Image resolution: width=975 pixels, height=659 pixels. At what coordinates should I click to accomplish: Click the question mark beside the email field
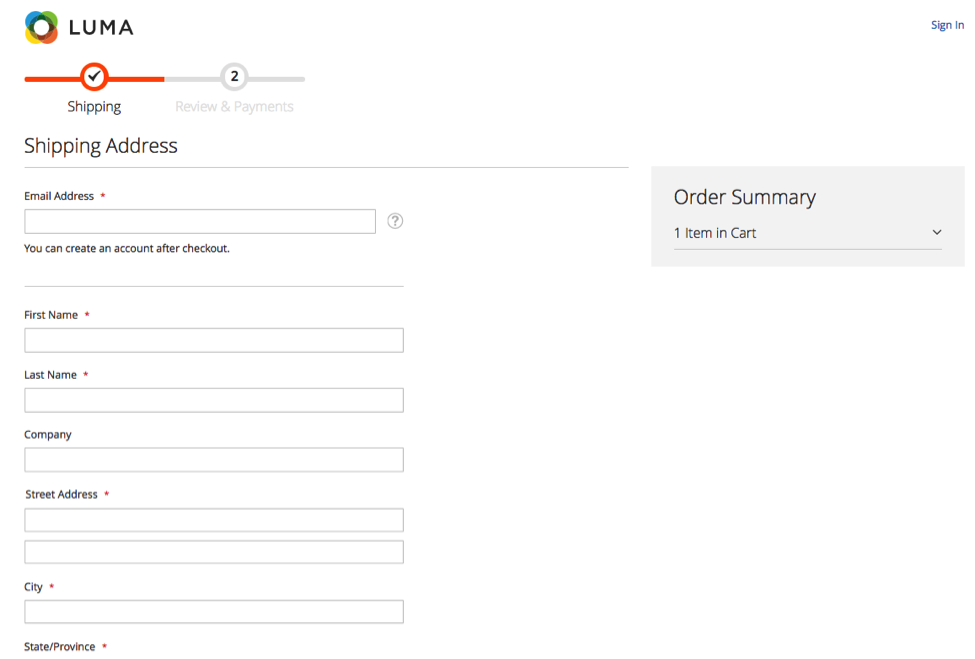pyautogui.click(x=395, y=220)
